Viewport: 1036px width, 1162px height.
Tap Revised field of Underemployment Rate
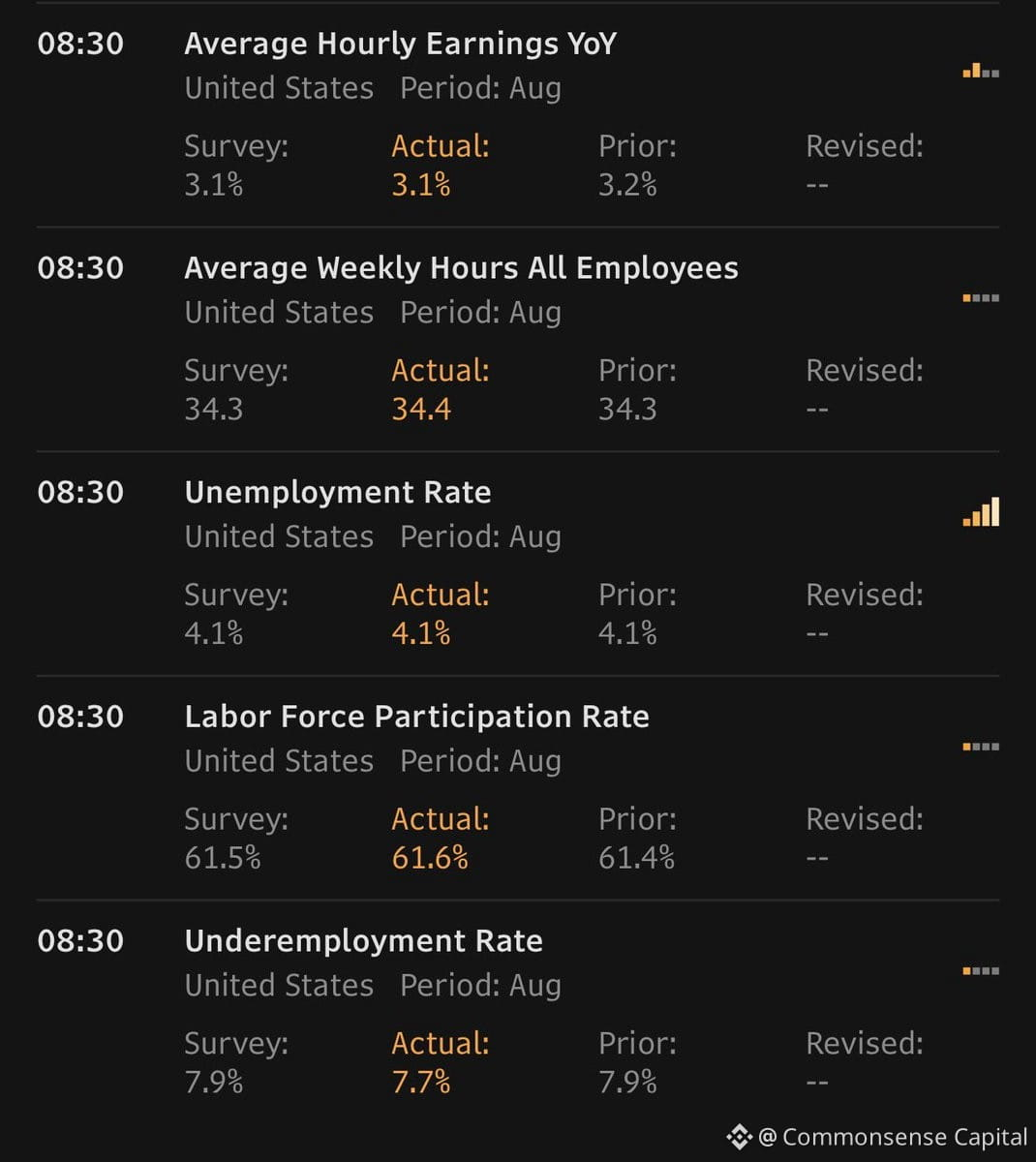pyautogui.click(x=865, y=1062)
